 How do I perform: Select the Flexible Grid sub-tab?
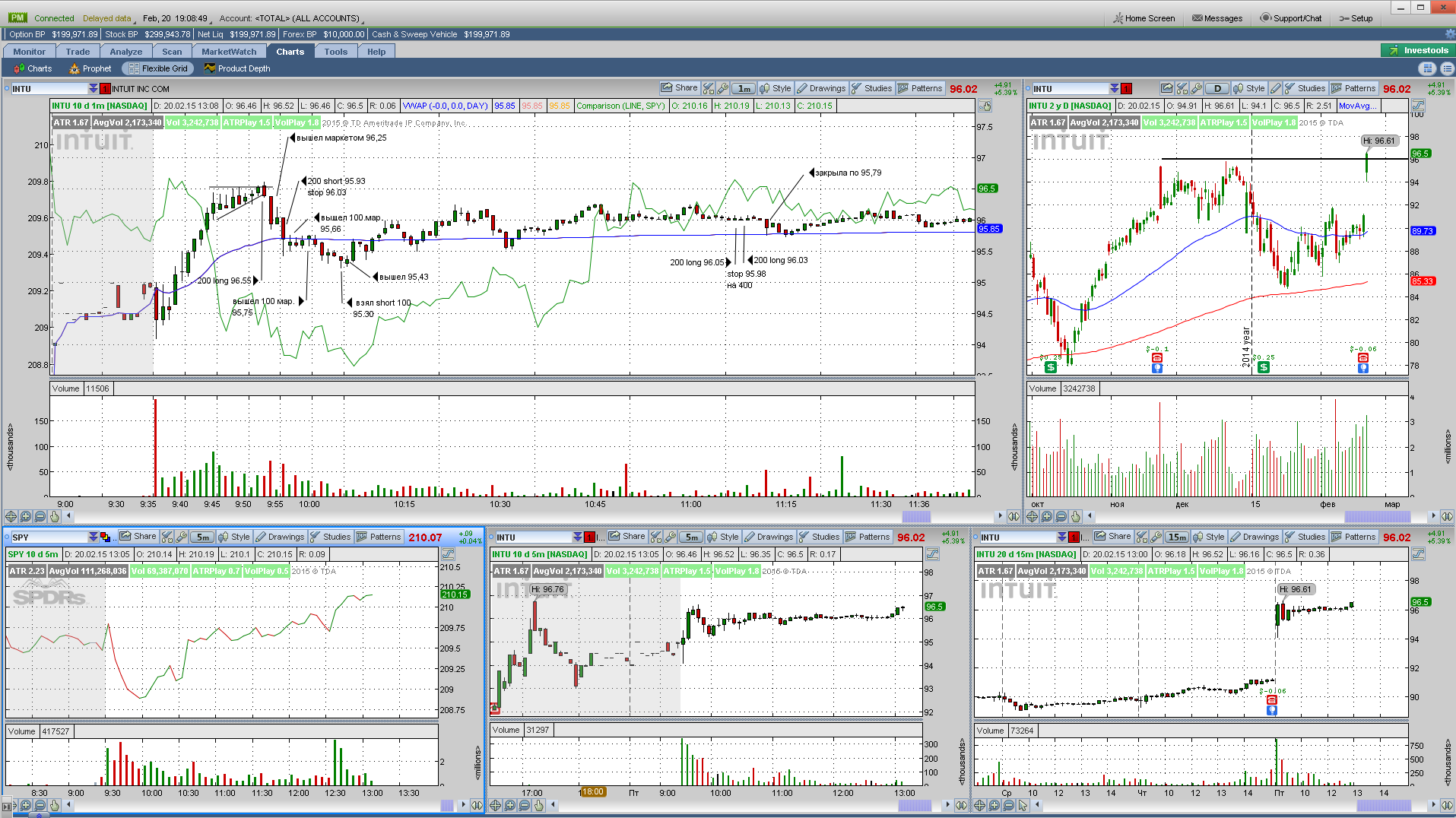(x=157, y=68)
